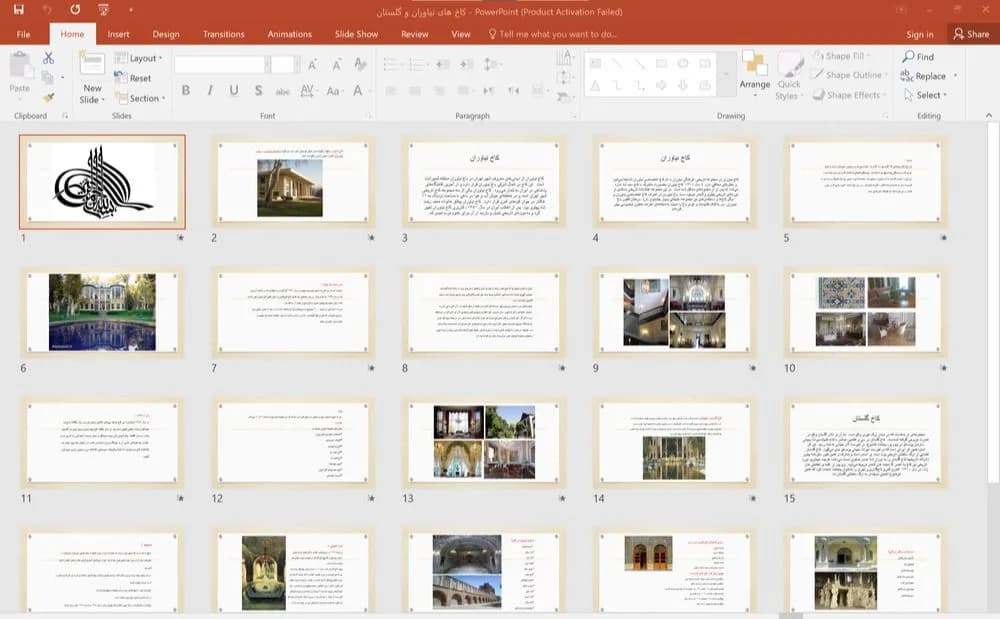This screenshot has height=619, width=1000.
Task: Switch to the Transitions tab
Action: (223, 34)
